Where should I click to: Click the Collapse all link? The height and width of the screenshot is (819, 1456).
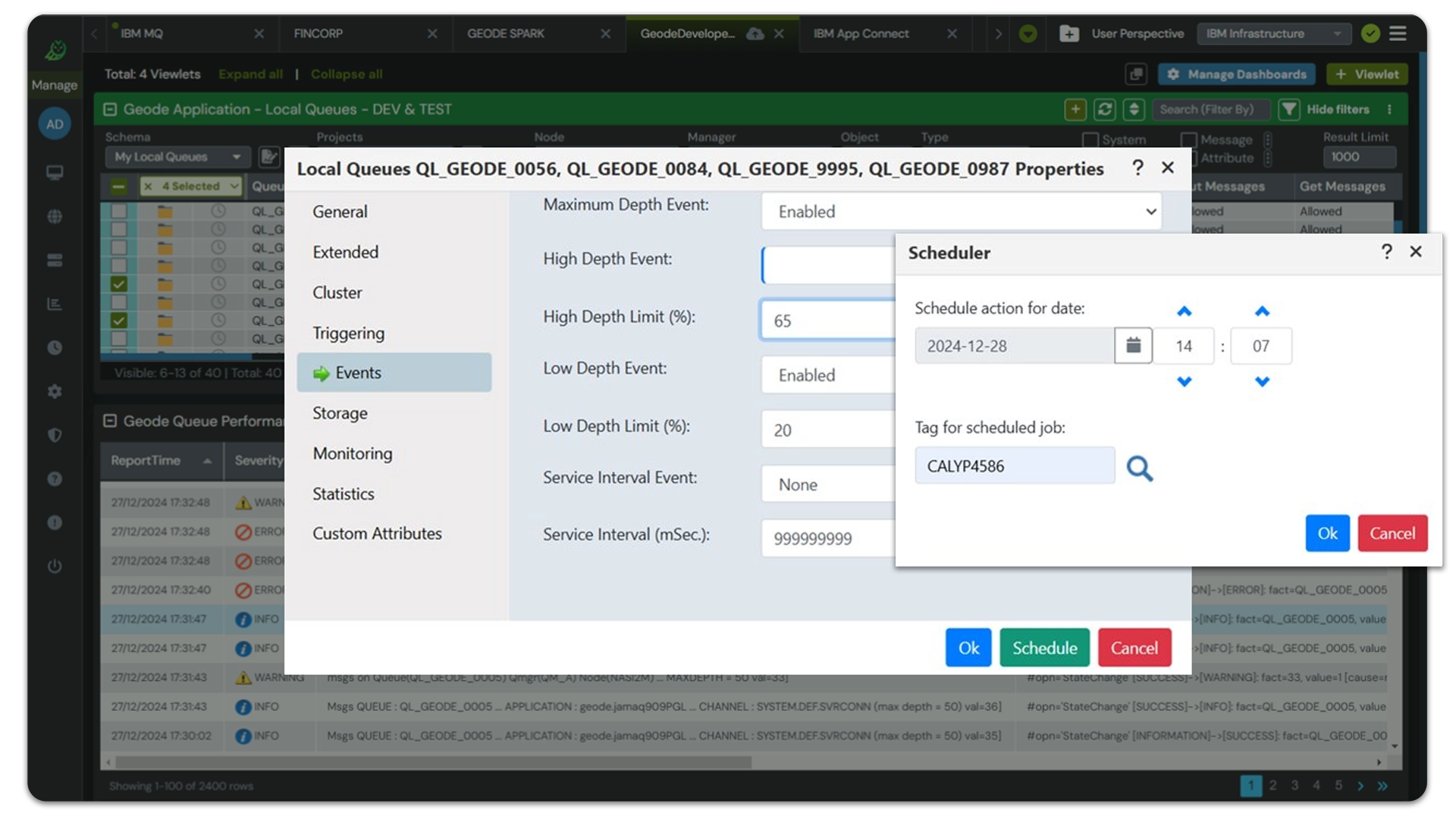coord(347,74)
